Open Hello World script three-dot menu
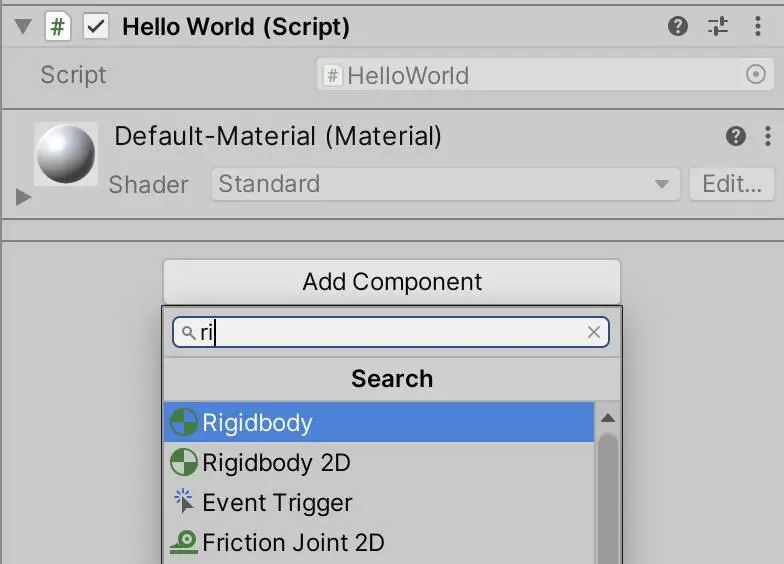The image size is (784, 564). 758,27
